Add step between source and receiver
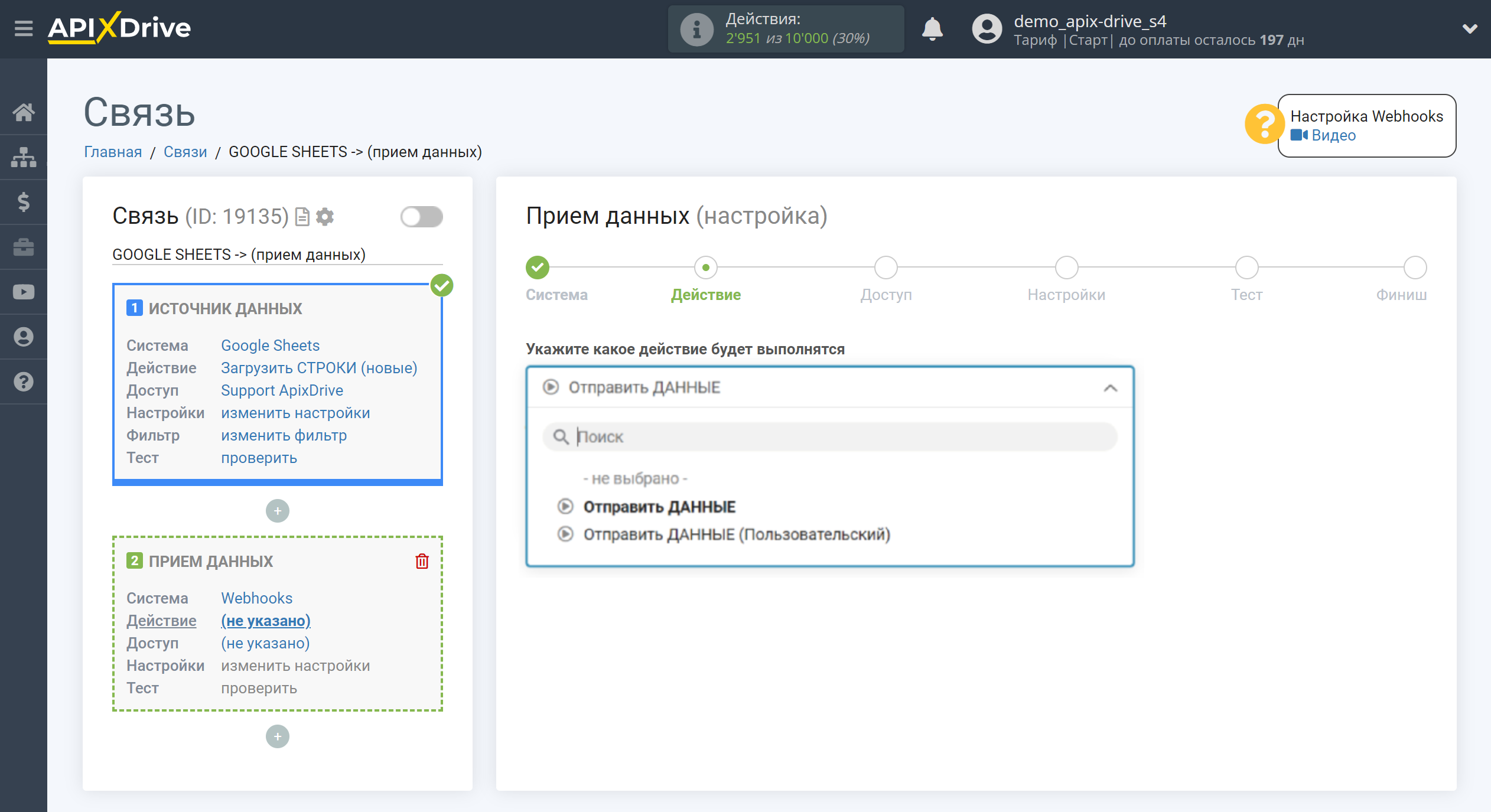Image resolution: width=1491 pixels, height=812 pixels. [x=278, y=511]
